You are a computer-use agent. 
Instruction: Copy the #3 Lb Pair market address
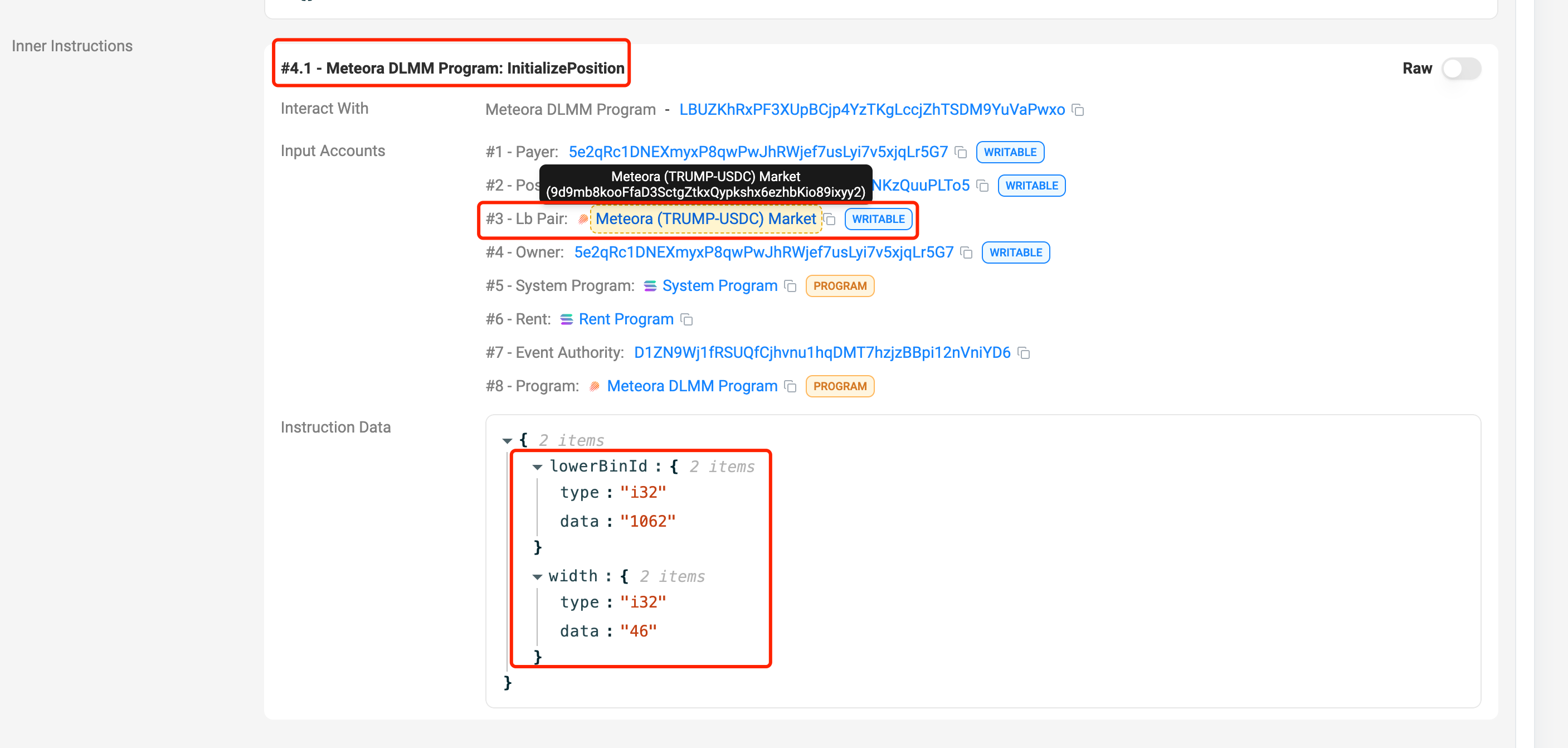(x=830, y=219)
